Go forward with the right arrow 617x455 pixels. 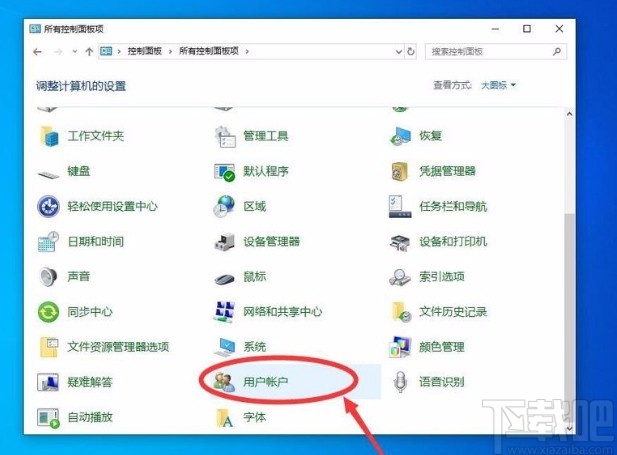(58, 52)
